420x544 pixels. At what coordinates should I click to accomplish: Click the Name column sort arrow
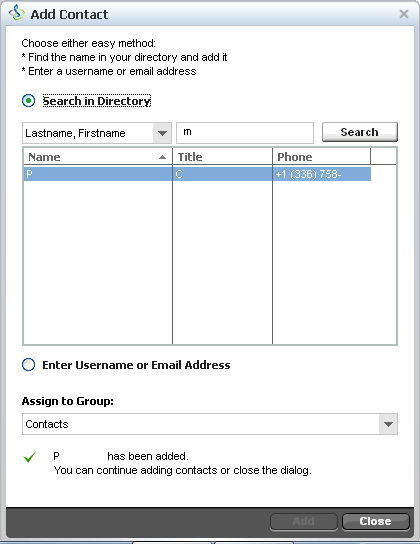click(162, 157)
